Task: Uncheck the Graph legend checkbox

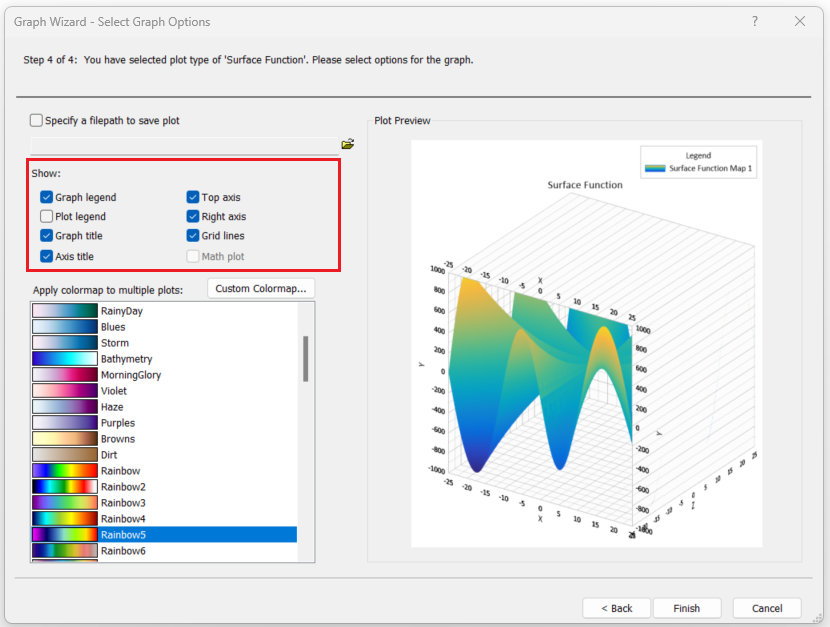Action: 47,198
